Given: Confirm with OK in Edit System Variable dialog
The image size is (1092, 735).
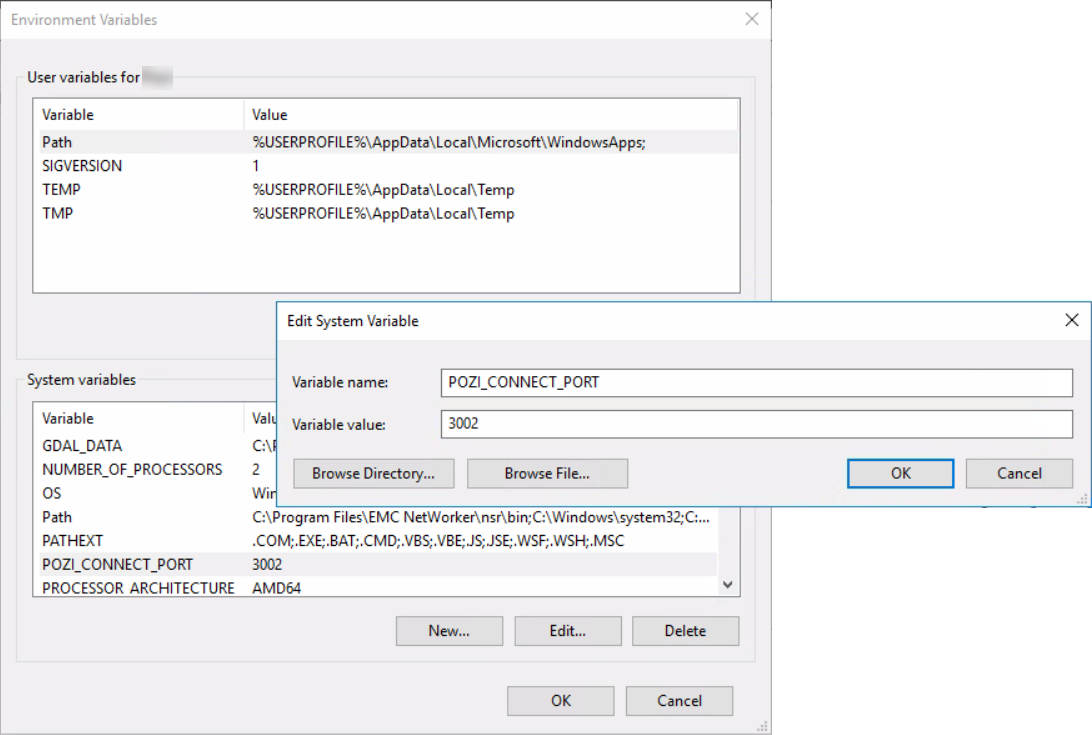Looking at the screenshot, I should coord(900,474).
